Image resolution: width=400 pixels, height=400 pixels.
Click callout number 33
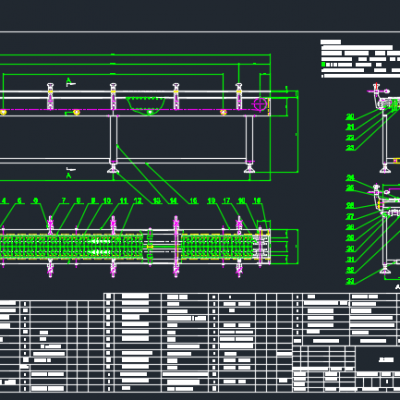(x=350, y=281)
